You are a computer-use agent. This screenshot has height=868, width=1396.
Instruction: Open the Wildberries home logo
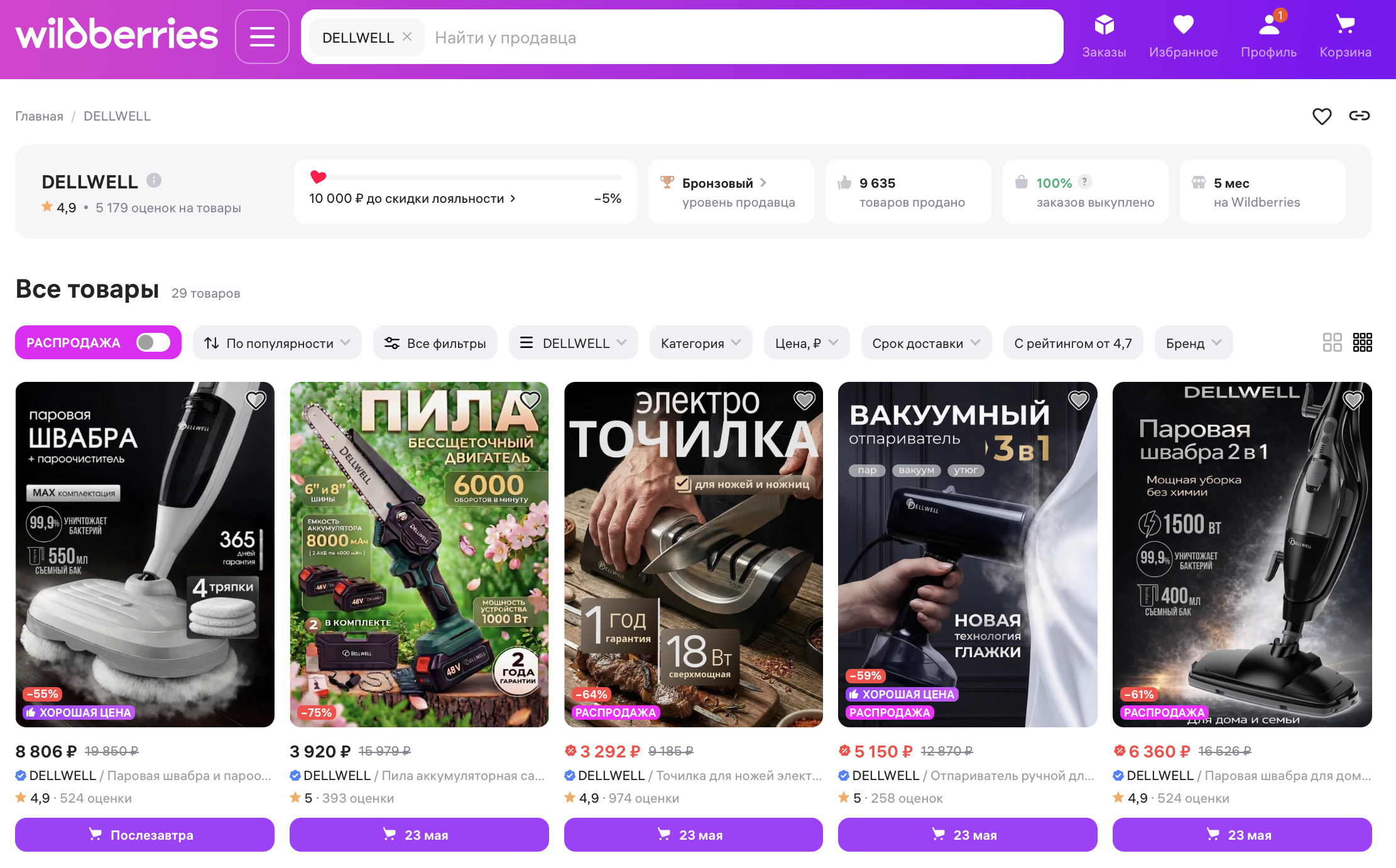point(117,35)
